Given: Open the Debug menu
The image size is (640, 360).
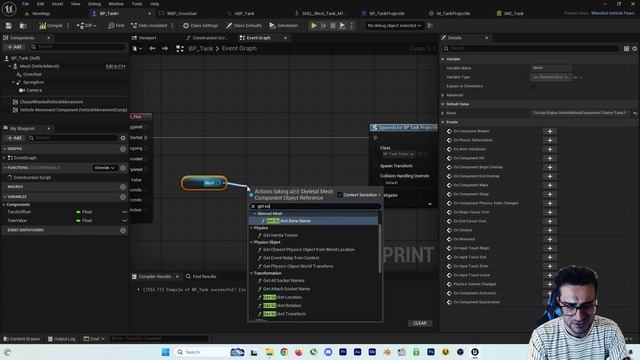Looking at the screenshot, I should pyautogui.click(x=94, y=4).
